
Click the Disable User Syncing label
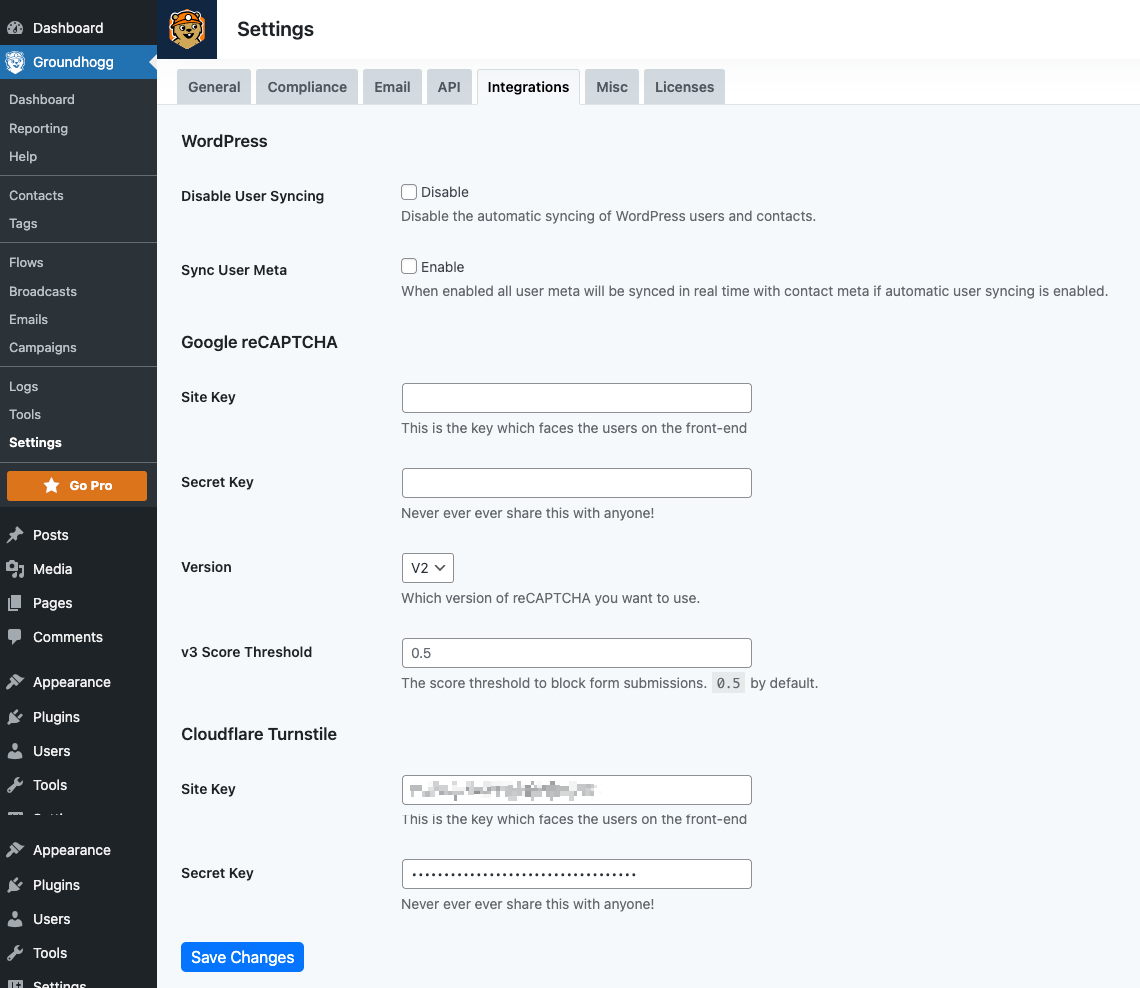(x=252, y=196)
